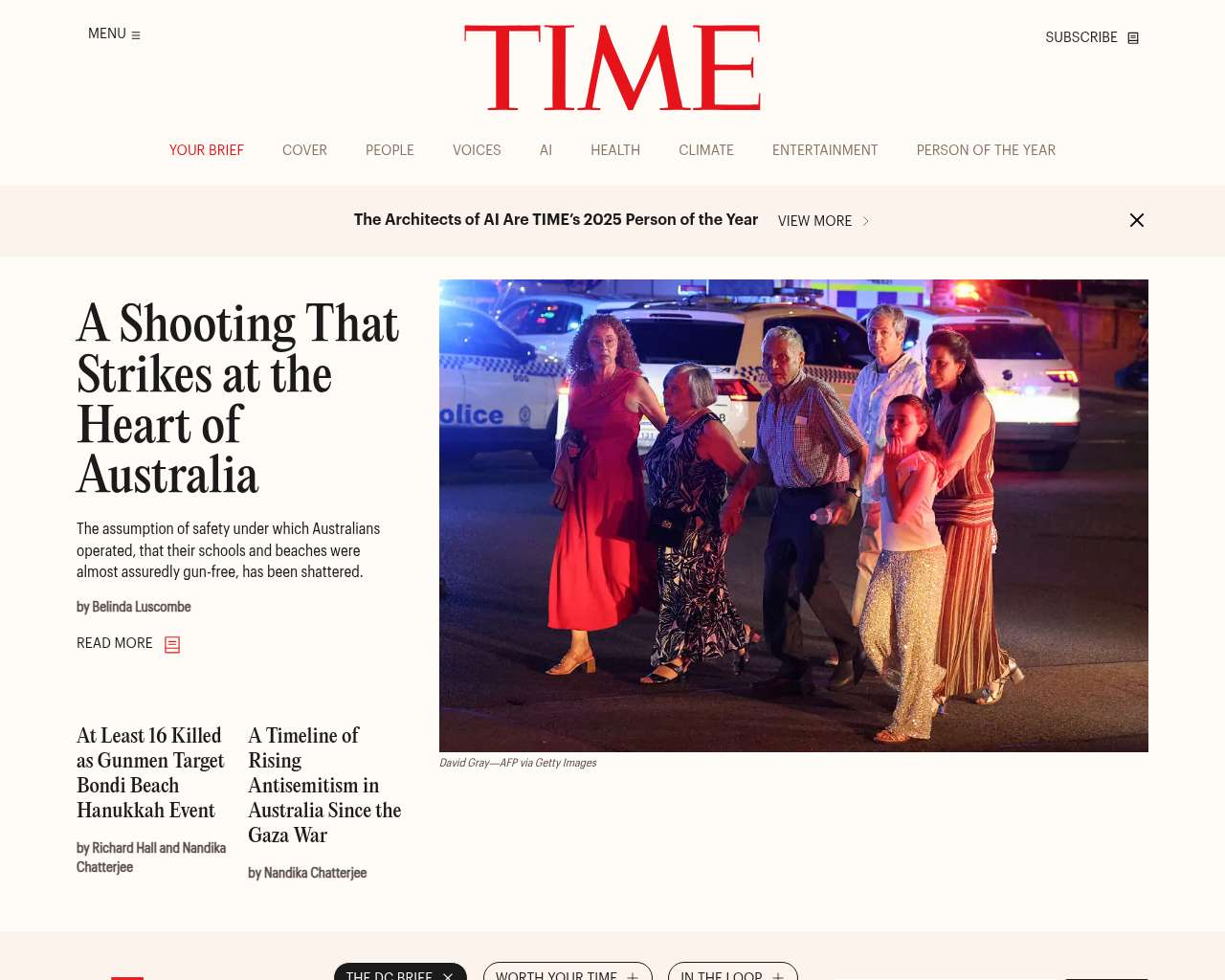
Task: Select PERSON OF THE YEAR in navigation
Action: click(986, 150)
